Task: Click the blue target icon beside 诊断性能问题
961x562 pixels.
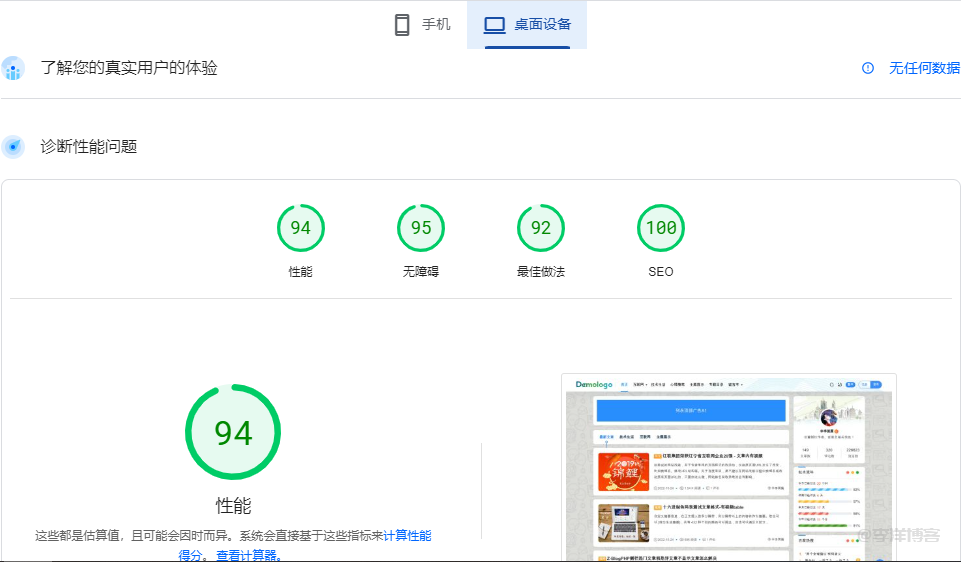Action: (x=13, y=147)
